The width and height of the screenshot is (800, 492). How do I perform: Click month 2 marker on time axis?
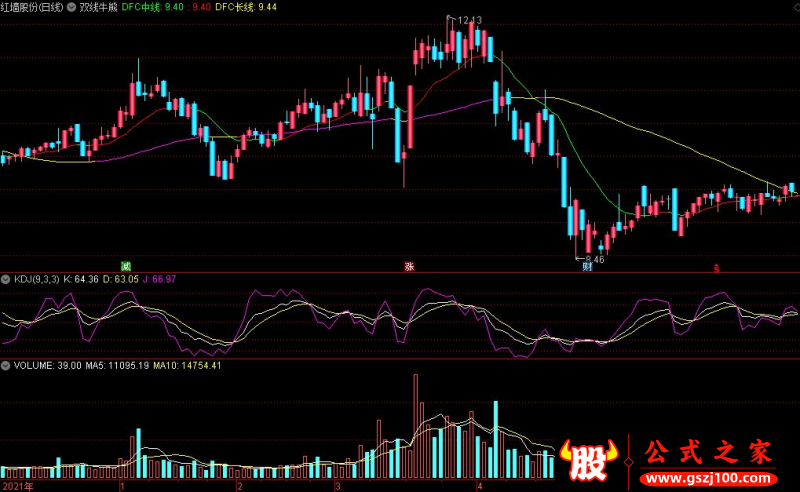coord(240,486)
